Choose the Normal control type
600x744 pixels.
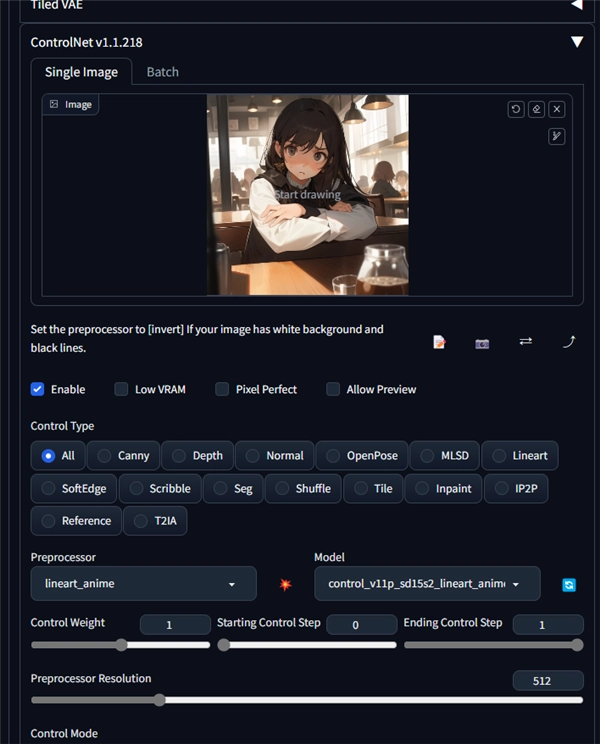275,456
